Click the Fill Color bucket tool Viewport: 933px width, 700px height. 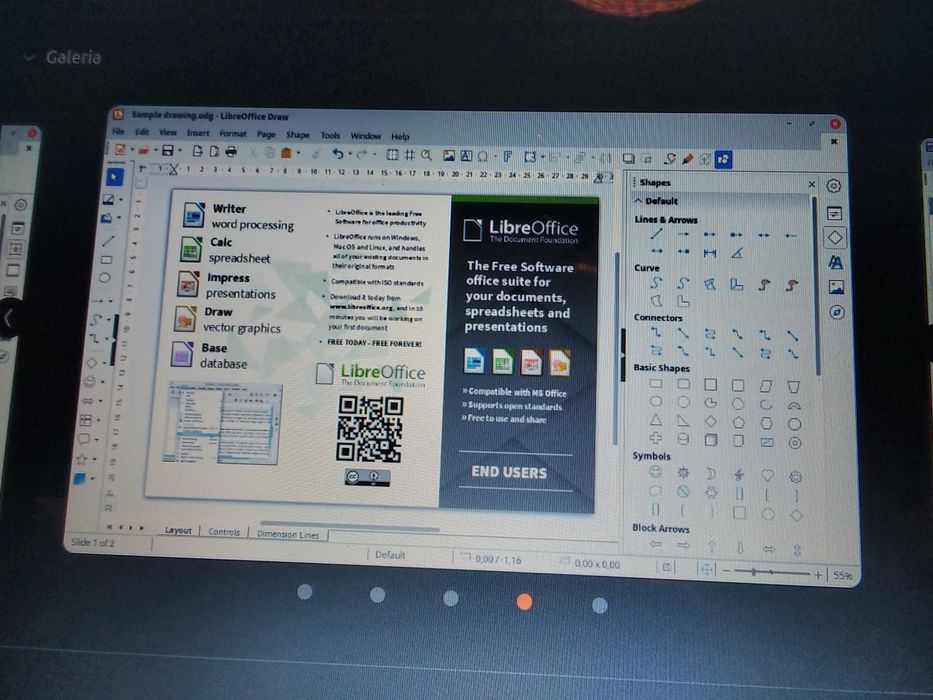[107, 218]
